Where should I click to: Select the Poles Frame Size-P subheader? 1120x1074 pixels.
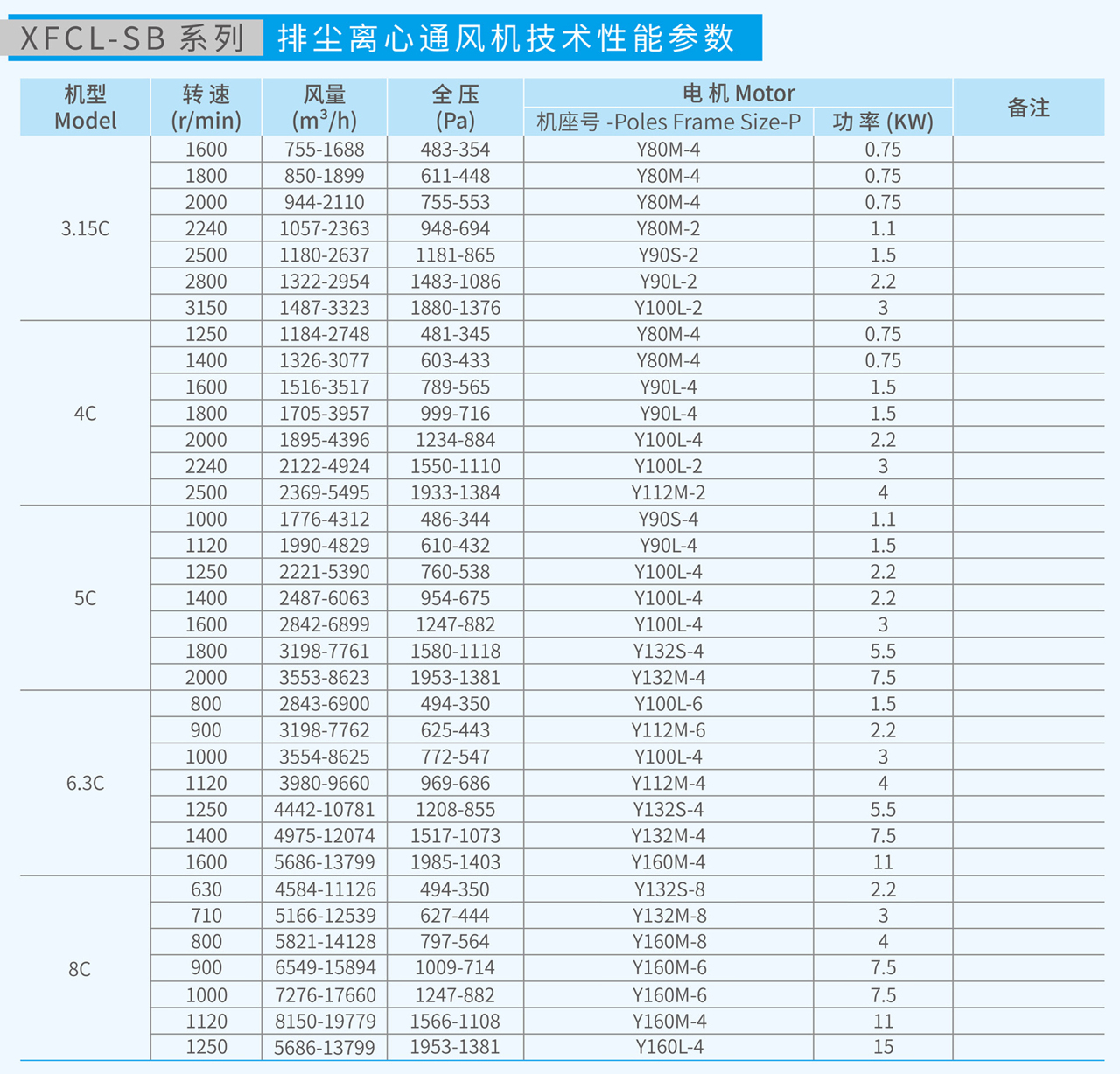tap(668, 122)
